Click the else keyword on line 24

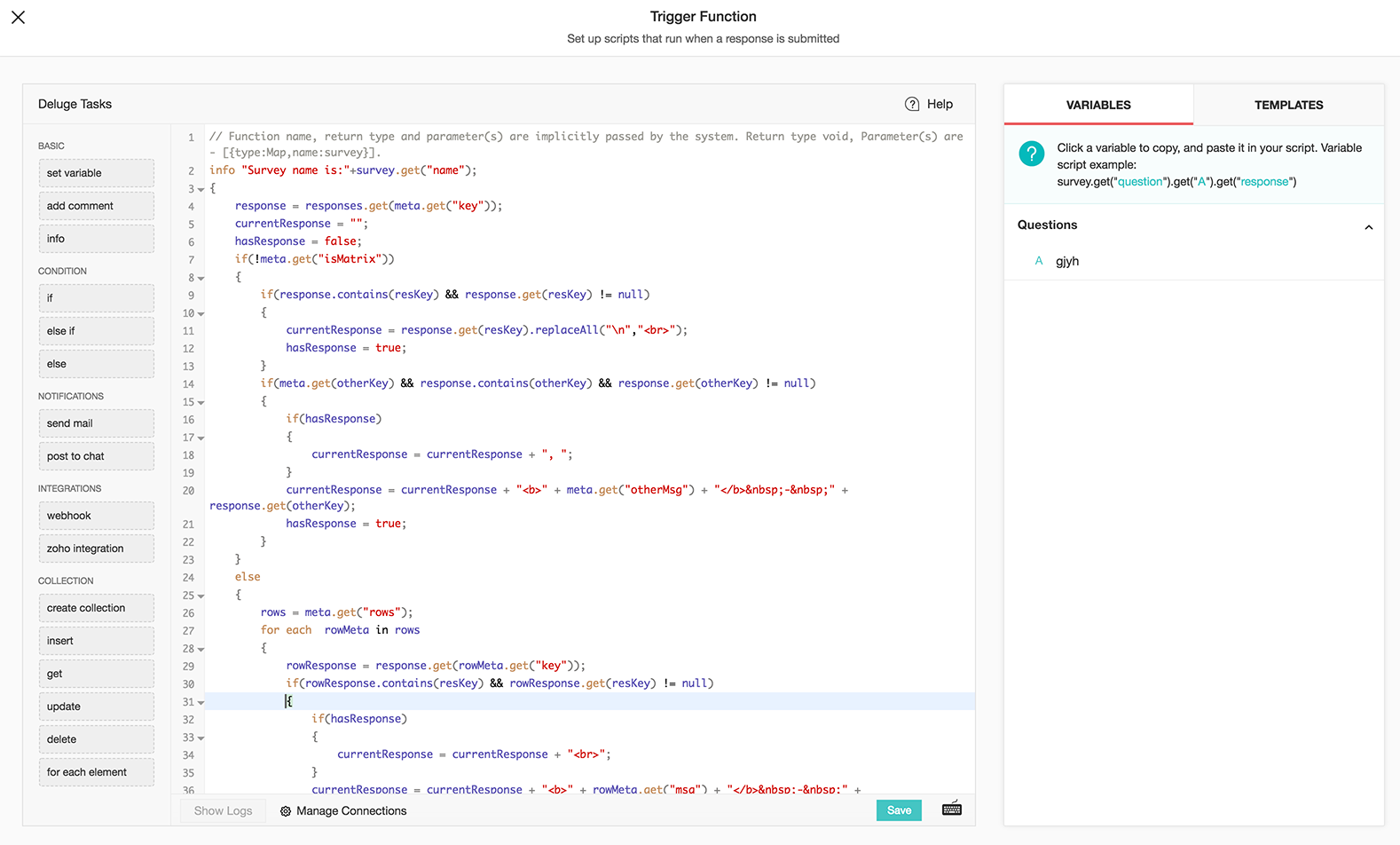(248, 577)
